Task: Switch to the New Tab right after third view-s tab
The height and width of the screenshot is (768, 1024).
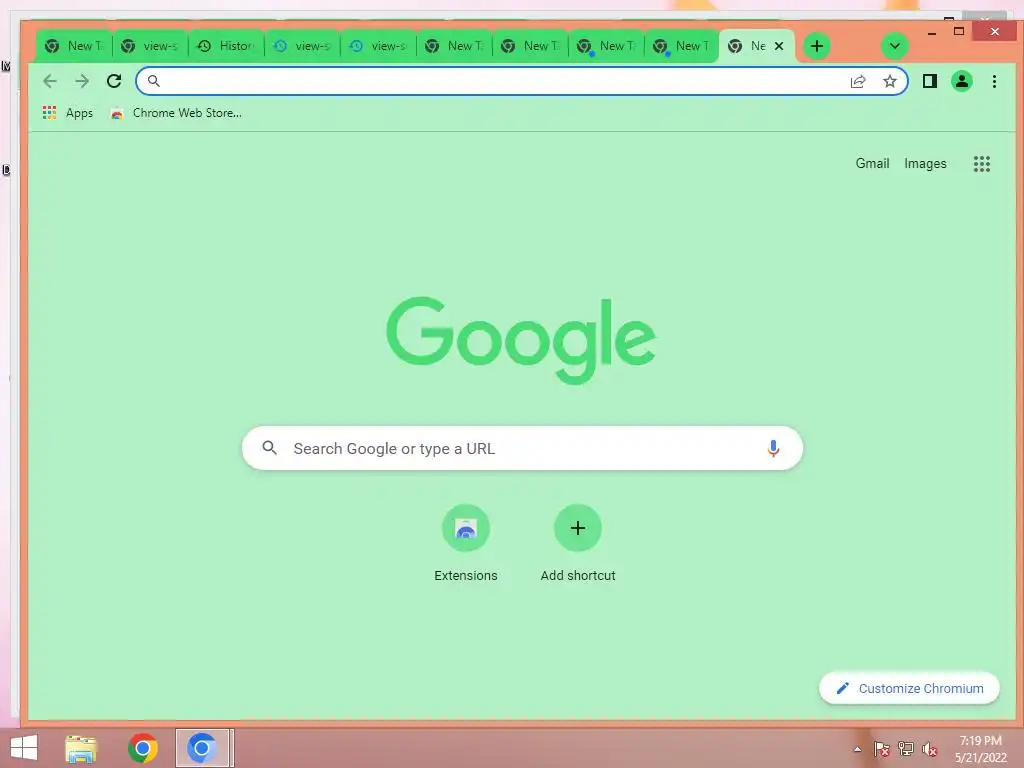Action: [x=454, y=46]
